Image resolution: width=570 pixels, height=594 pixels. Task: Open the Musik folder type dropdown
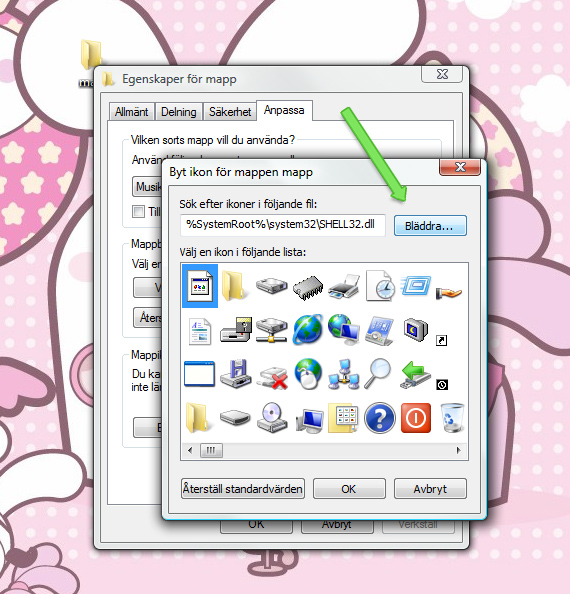(147, 187)
